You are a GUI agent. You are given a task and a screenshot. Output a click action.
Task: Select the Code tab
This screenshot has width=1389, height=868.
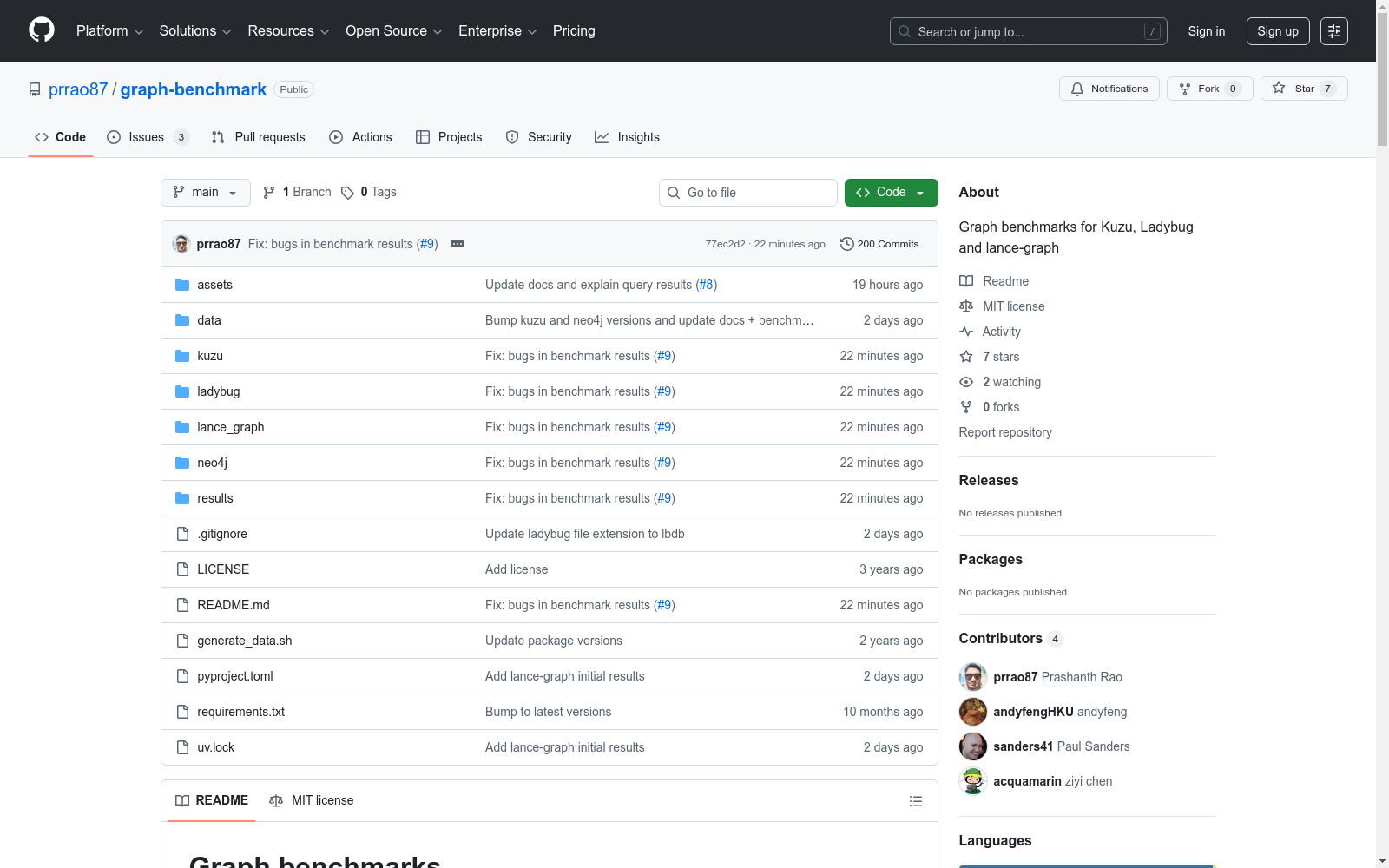click(x=61, y=137)
